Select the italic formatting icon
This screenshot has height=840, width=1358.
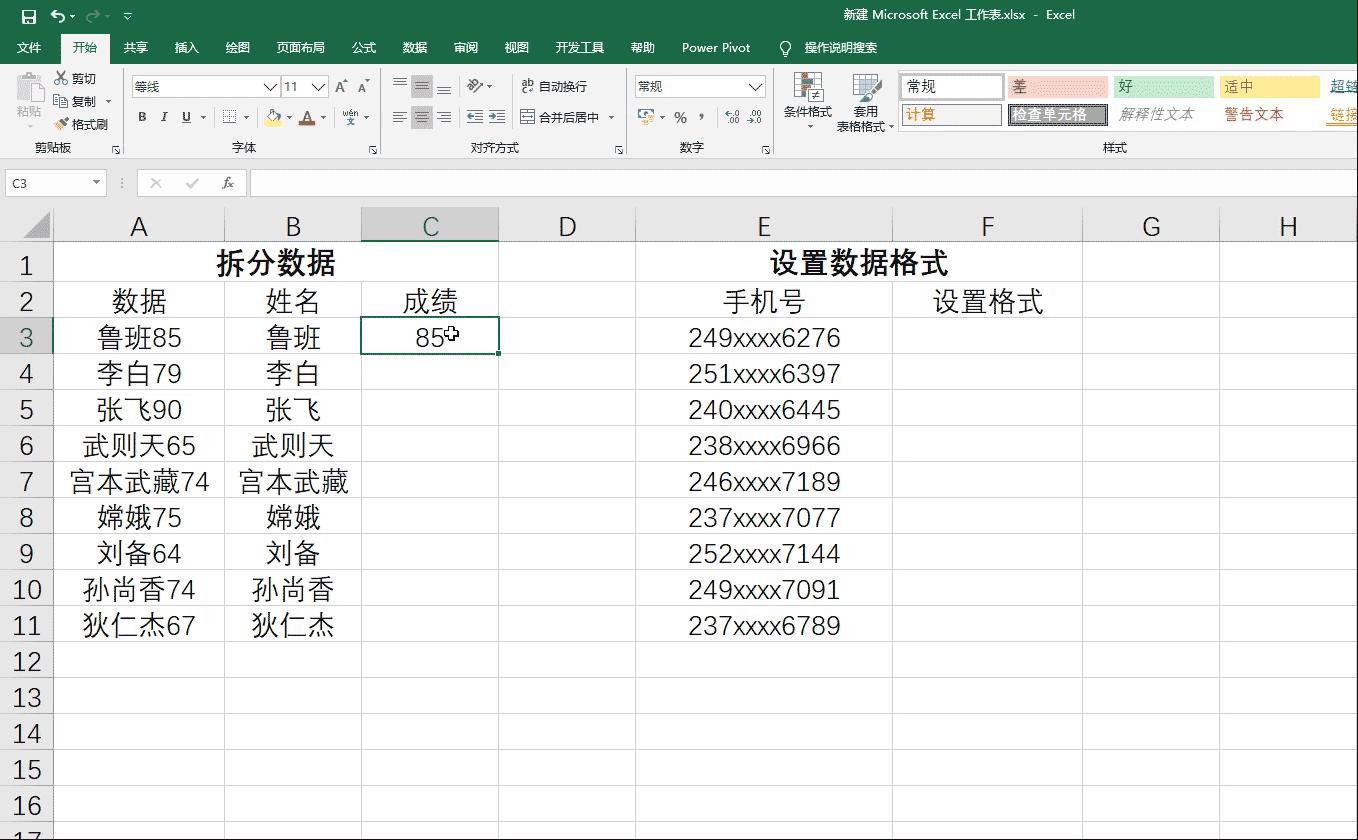165,117
